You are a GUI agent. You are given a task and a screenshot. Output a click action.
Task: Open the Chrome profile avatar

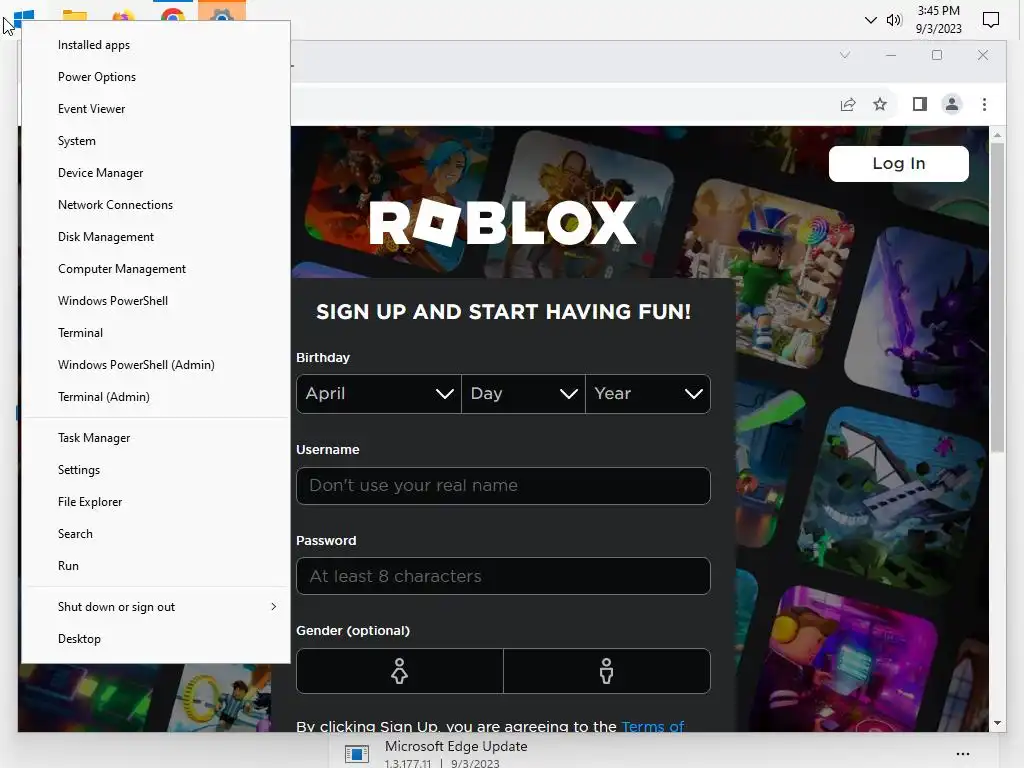click(952, 104)
